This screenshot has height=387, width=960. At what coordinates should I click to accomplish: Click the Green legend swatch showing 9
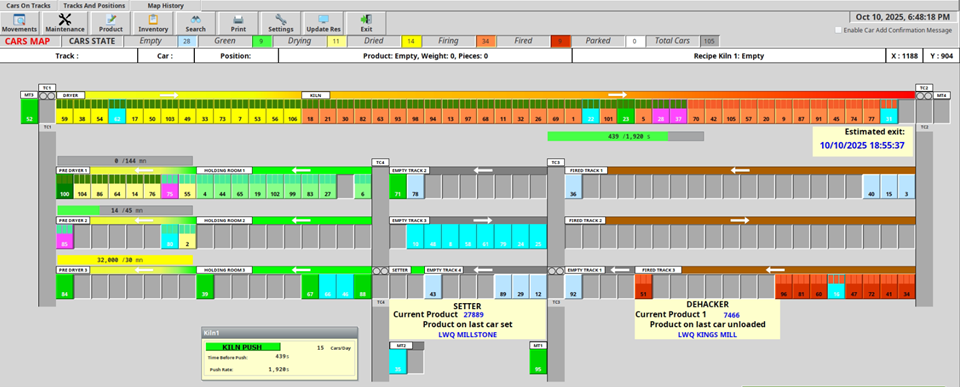pyautogui.click(x=261, y=41)
